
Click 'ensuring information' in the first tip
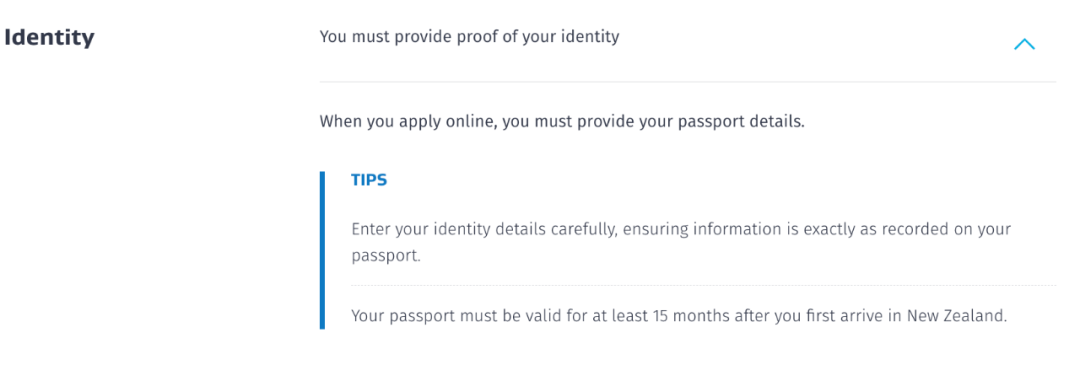tap(700, 229)
